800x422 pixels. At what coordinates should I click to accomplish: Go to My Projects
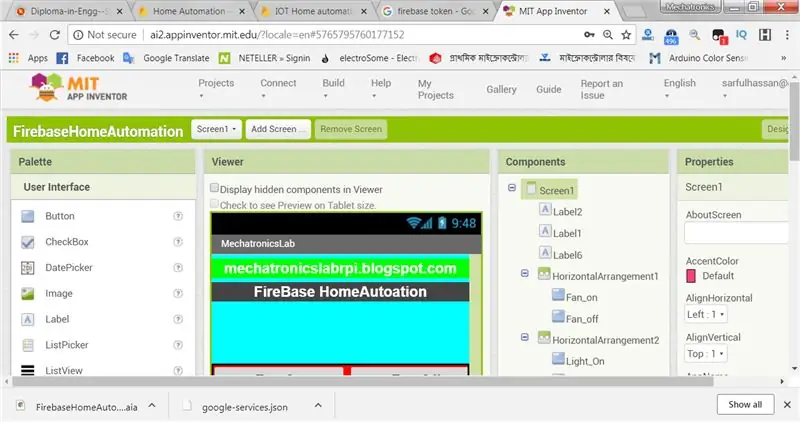[x=436, y=89]
